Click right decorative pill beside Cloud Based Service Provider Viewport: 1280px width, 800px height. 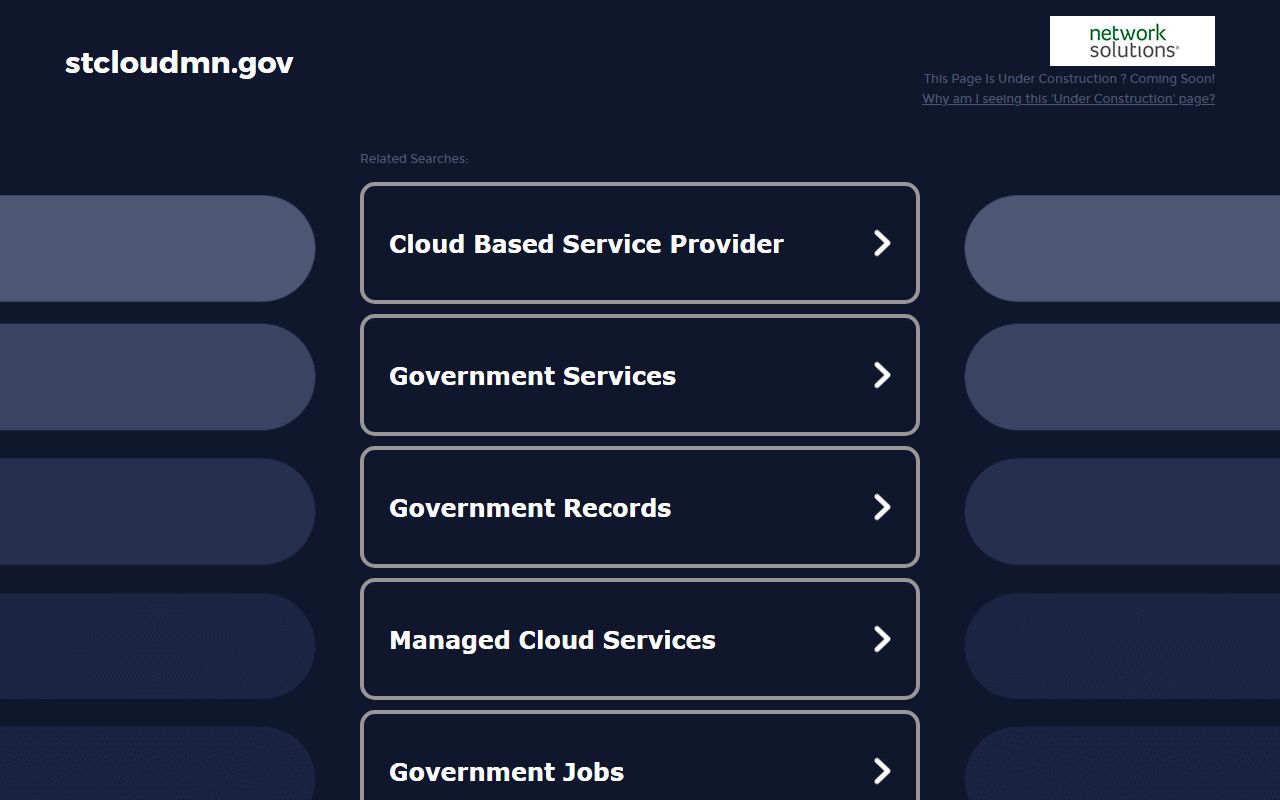coord(1122,248)
